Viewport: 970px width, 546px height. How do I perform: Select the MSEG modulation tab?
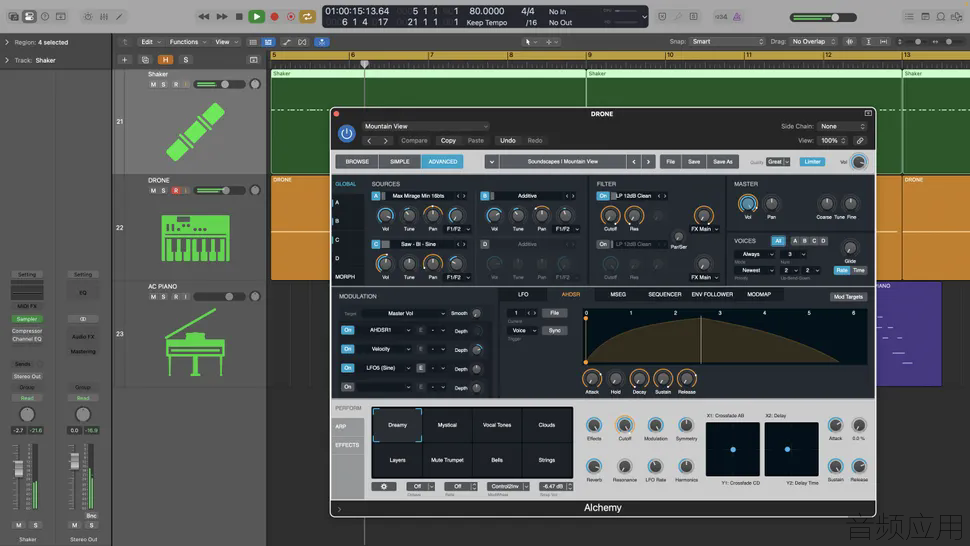(x=618, y=294)
